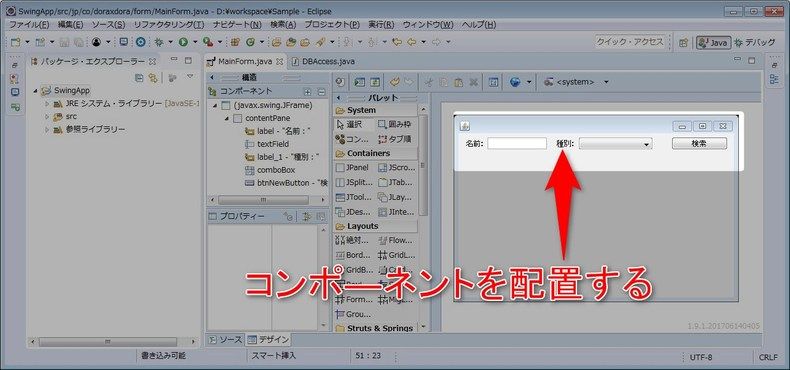Click the Undo icon in the designer toolbar

point(394,82)
